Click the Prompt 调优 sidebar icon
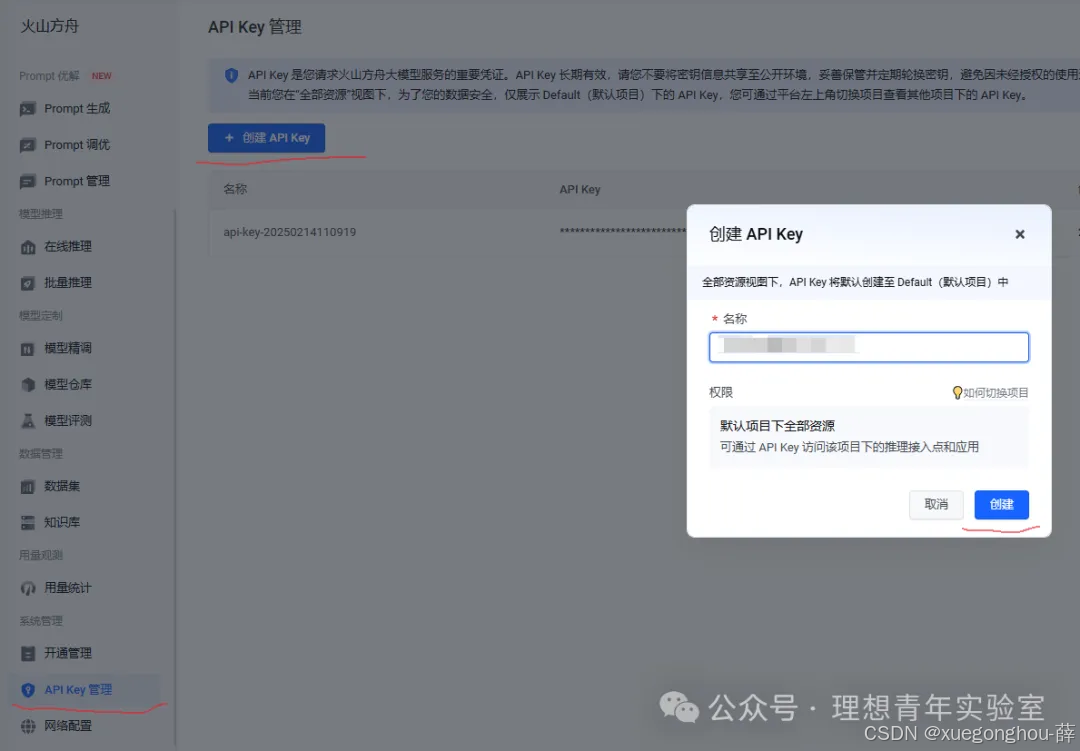 point(28,145)
